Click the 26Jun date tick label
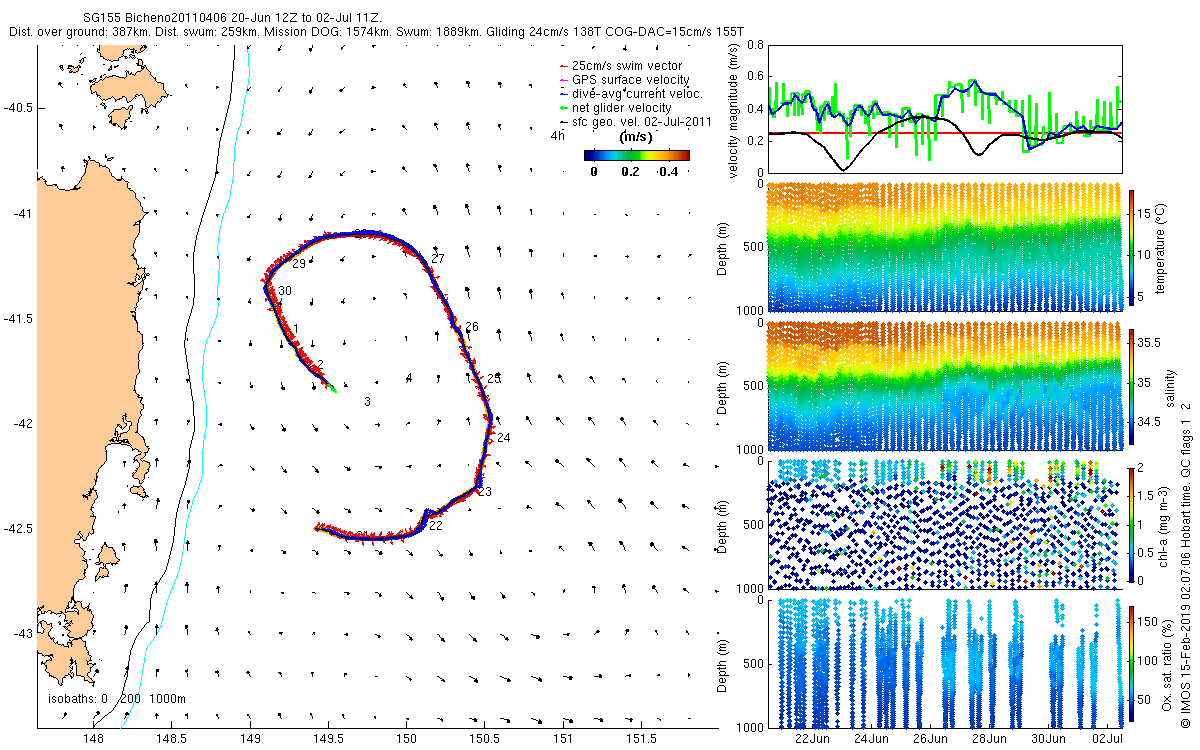 [930, 739]
